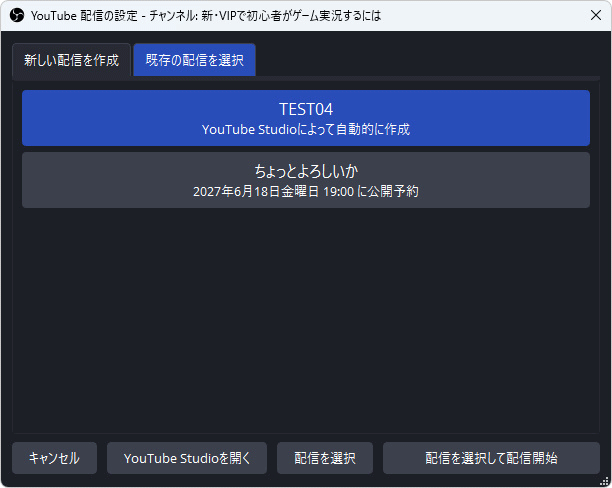Click the キャンセル button
612x488 pixels.
pos(54,458)
